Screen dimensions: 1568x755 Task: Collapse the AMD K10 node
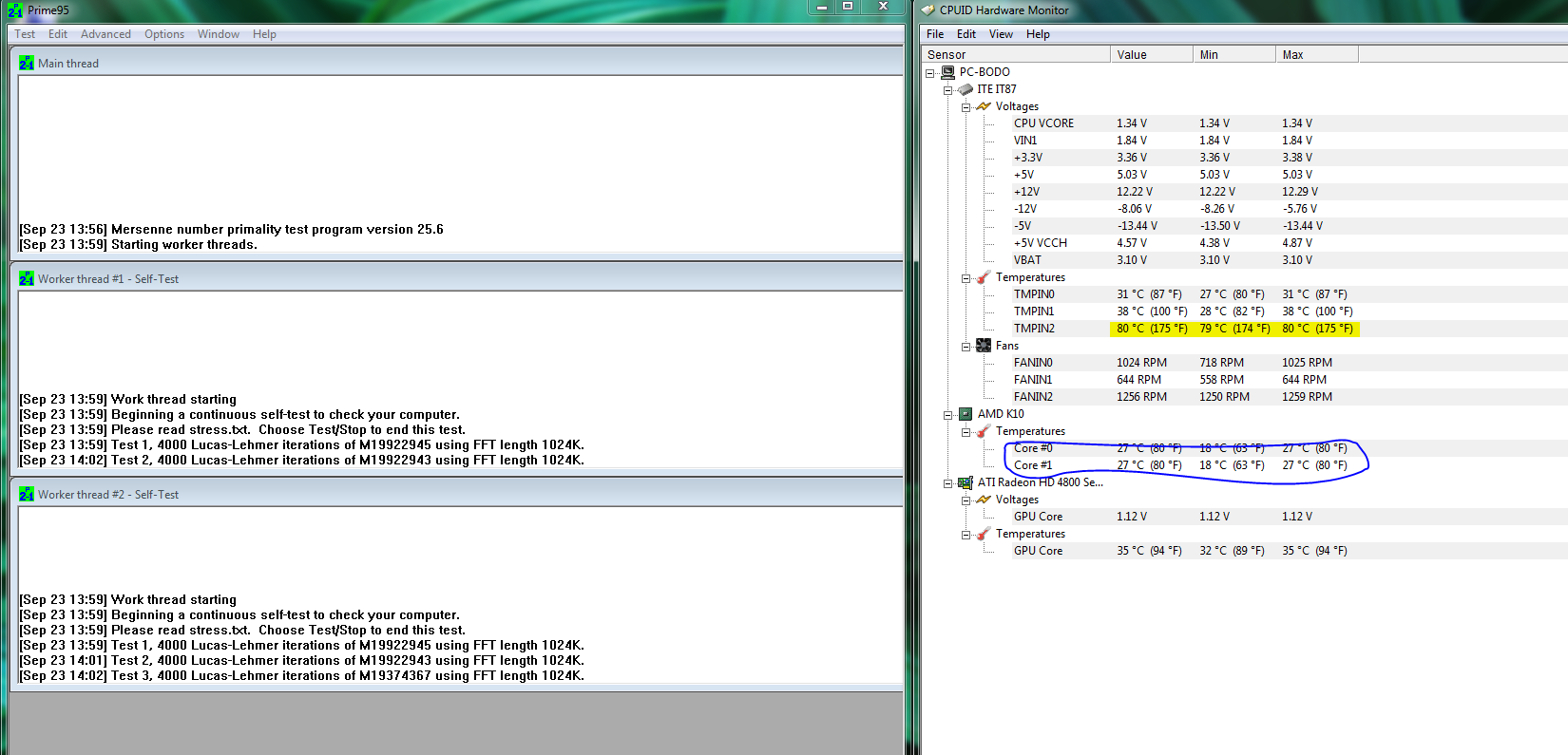[947, 415]
